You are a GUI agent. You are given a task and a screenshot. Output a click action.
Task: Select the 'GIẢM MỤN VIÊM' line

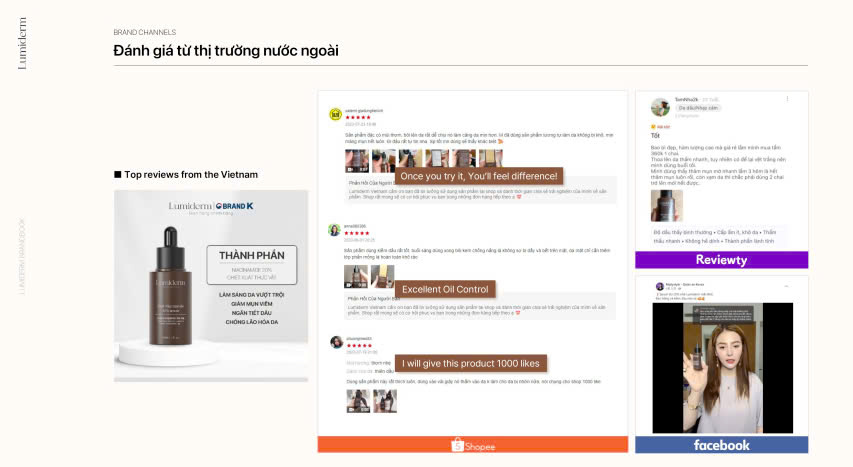click(251, 304)
